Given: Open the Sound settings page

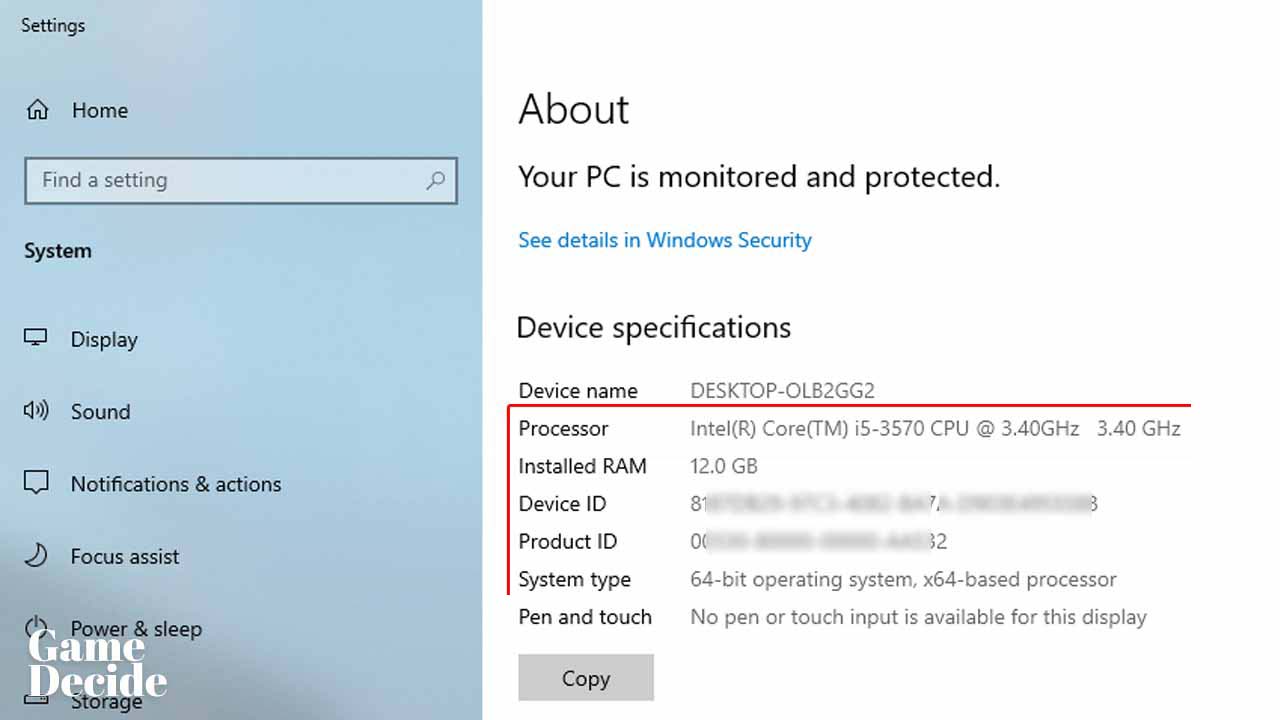Looking at the screenshot, I should click(100, 411).
